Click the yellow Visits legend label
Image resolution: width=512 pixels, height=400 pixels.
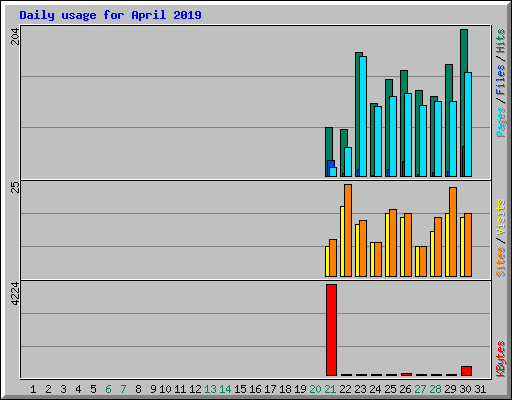tap(501, 218)
